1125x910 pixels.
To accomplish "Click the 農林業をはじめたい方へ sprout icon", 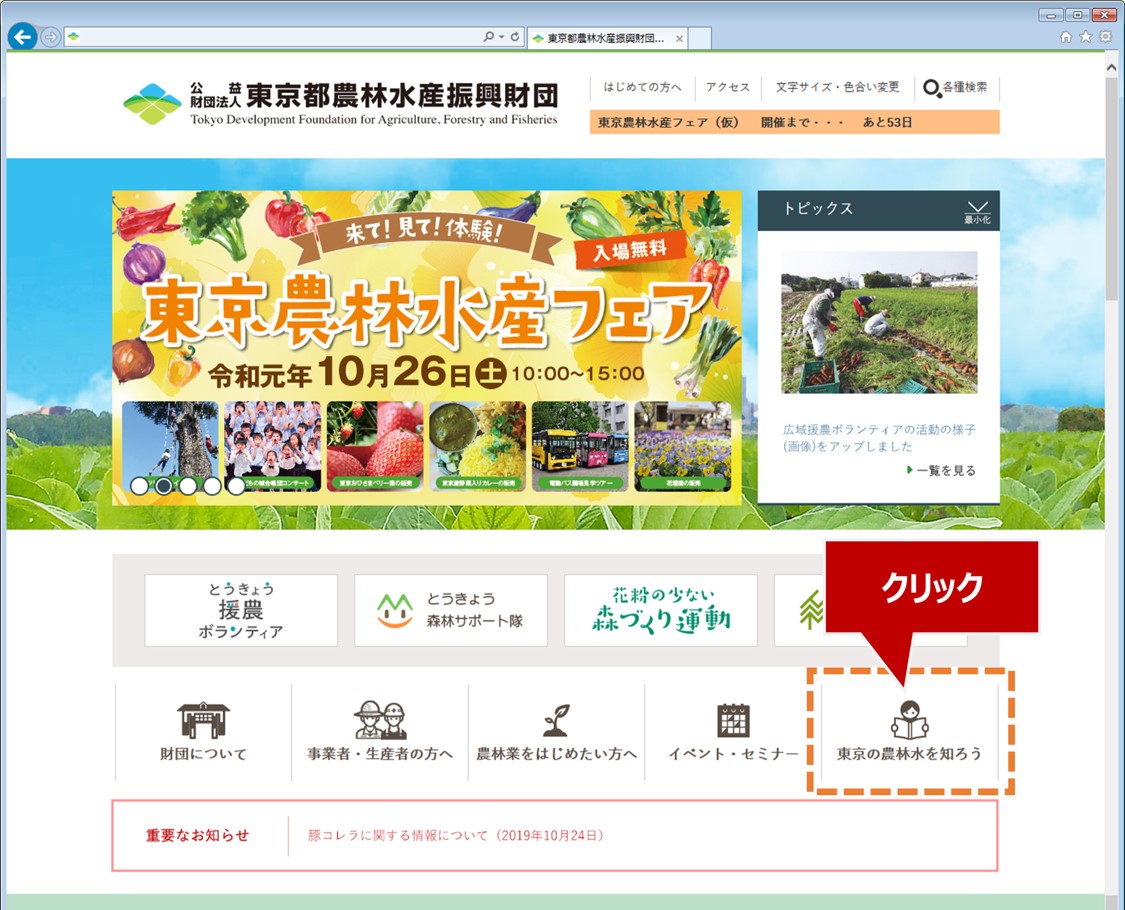I will point(556,720).
